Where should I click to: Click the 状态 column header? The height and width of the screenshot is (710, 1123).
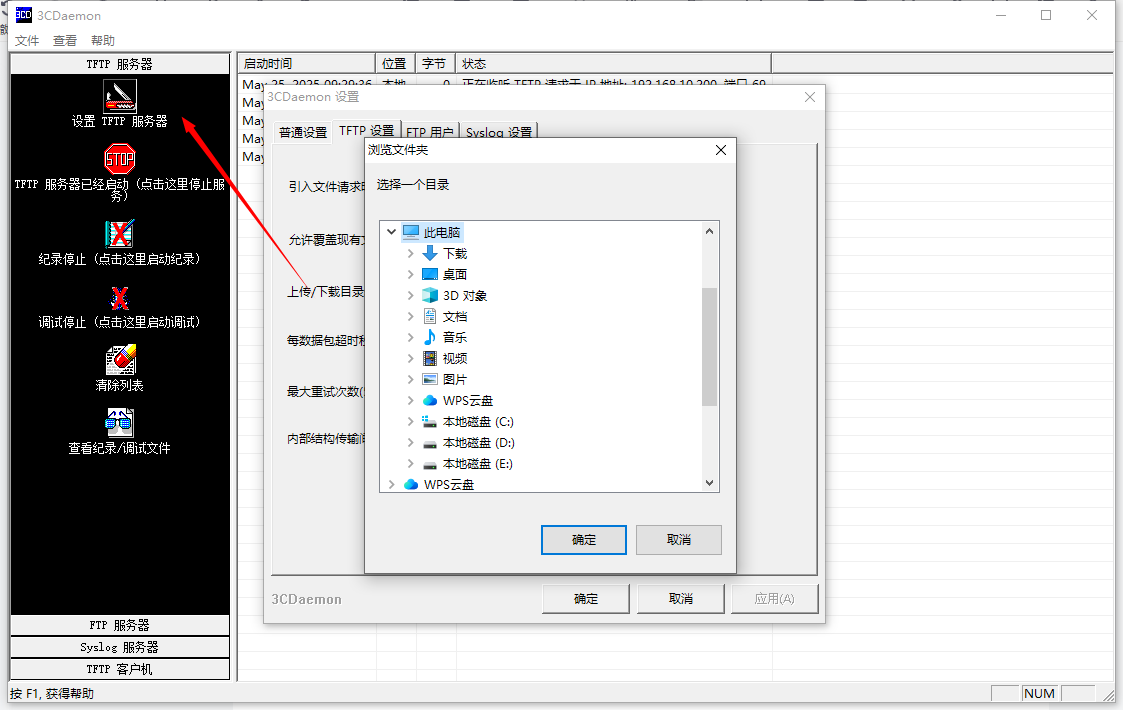click(613, 64)
